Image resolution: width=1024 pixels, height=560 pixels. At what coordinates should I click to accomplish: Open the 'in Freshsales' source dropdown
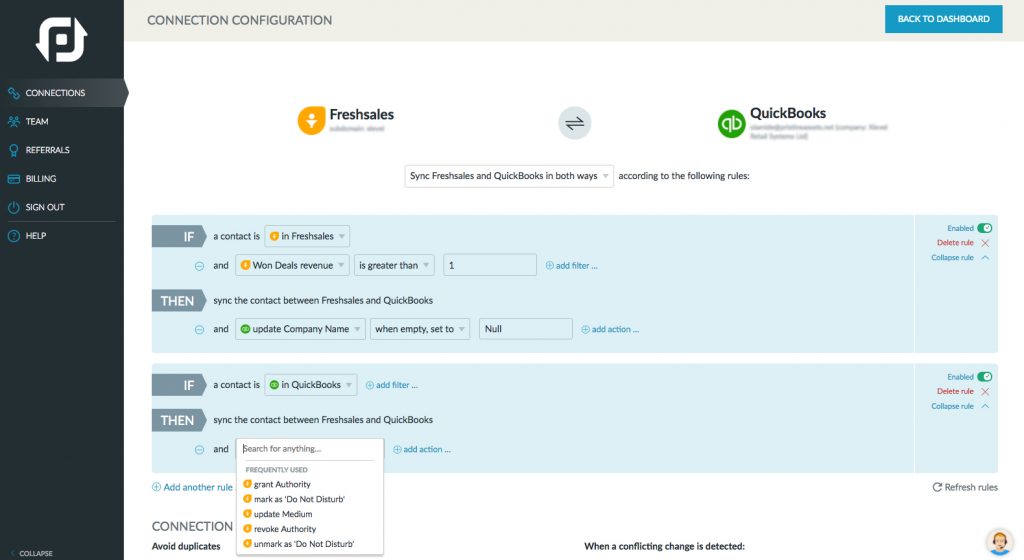(307, 236)
